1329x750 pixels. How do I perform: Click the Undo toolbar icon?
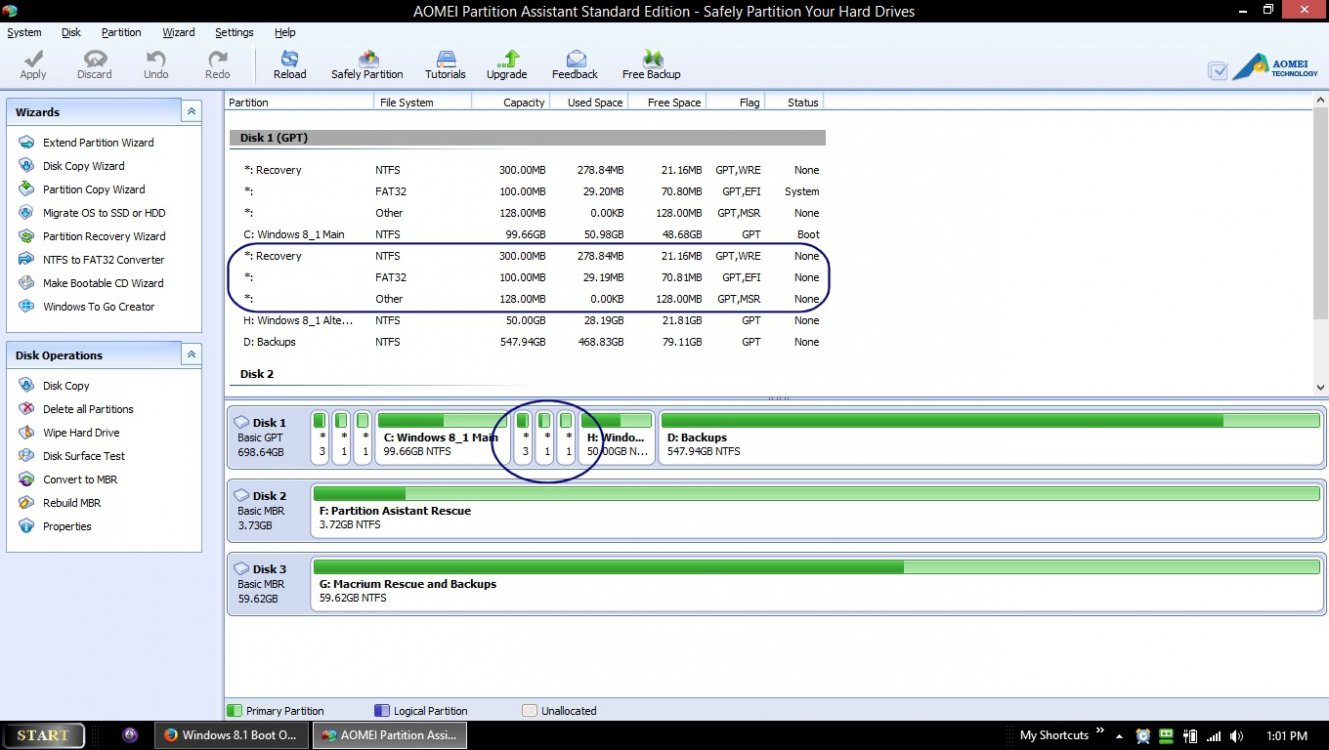[156, 65]
